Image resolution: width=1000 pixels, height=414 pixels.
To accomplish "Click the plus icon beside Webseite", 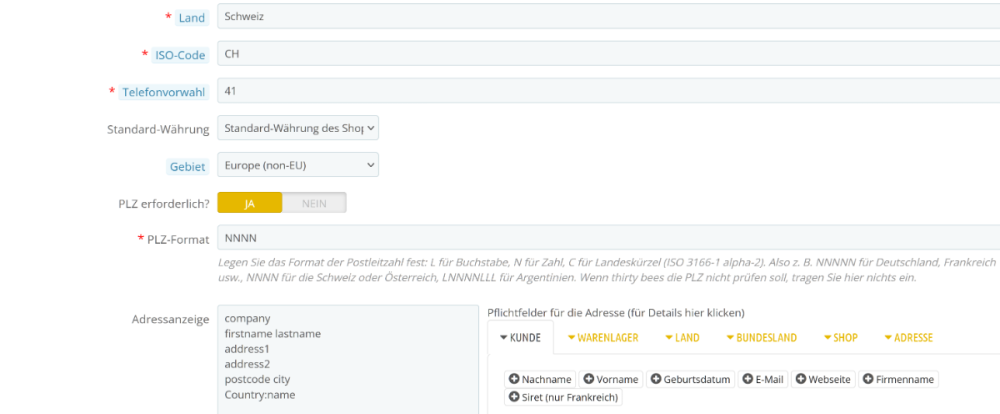I will click(801, 379).
